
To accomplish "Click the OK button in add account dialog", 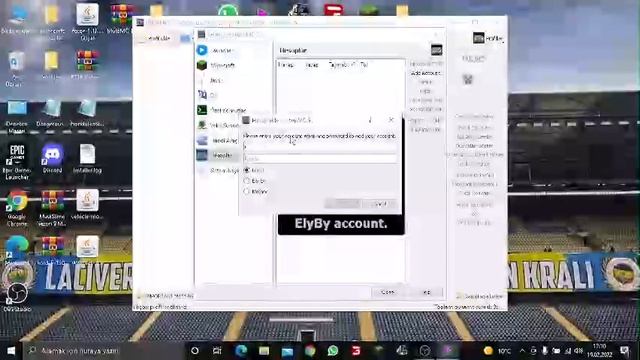I will click(343, 204).
